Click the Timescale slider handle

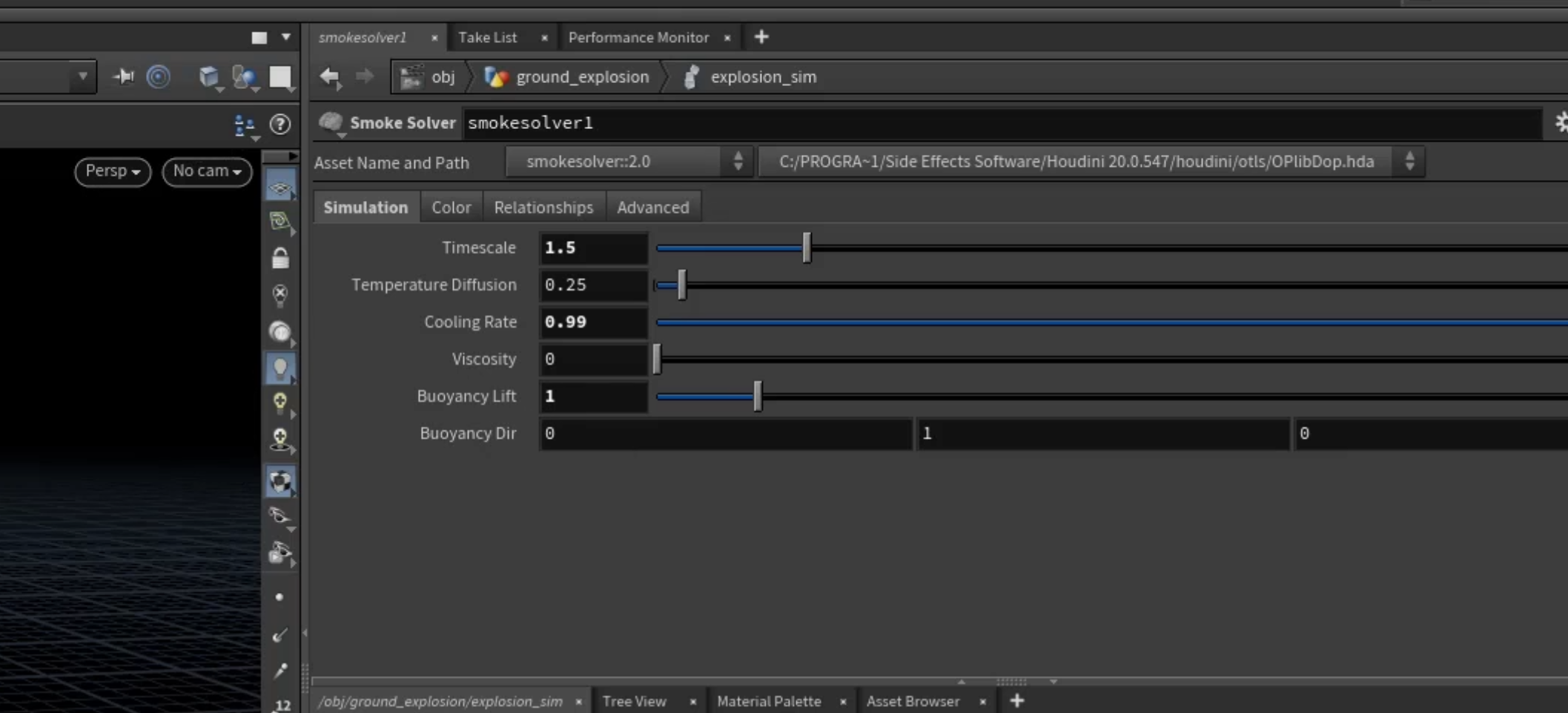(807, 248)
